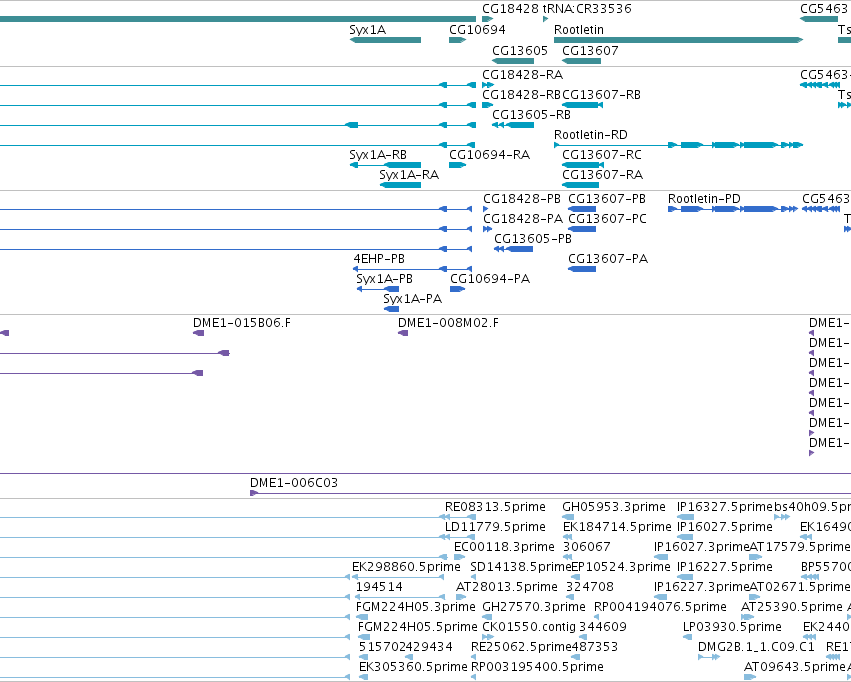
Task: Click EST GH05953.3prime
Action: point(614,507)
